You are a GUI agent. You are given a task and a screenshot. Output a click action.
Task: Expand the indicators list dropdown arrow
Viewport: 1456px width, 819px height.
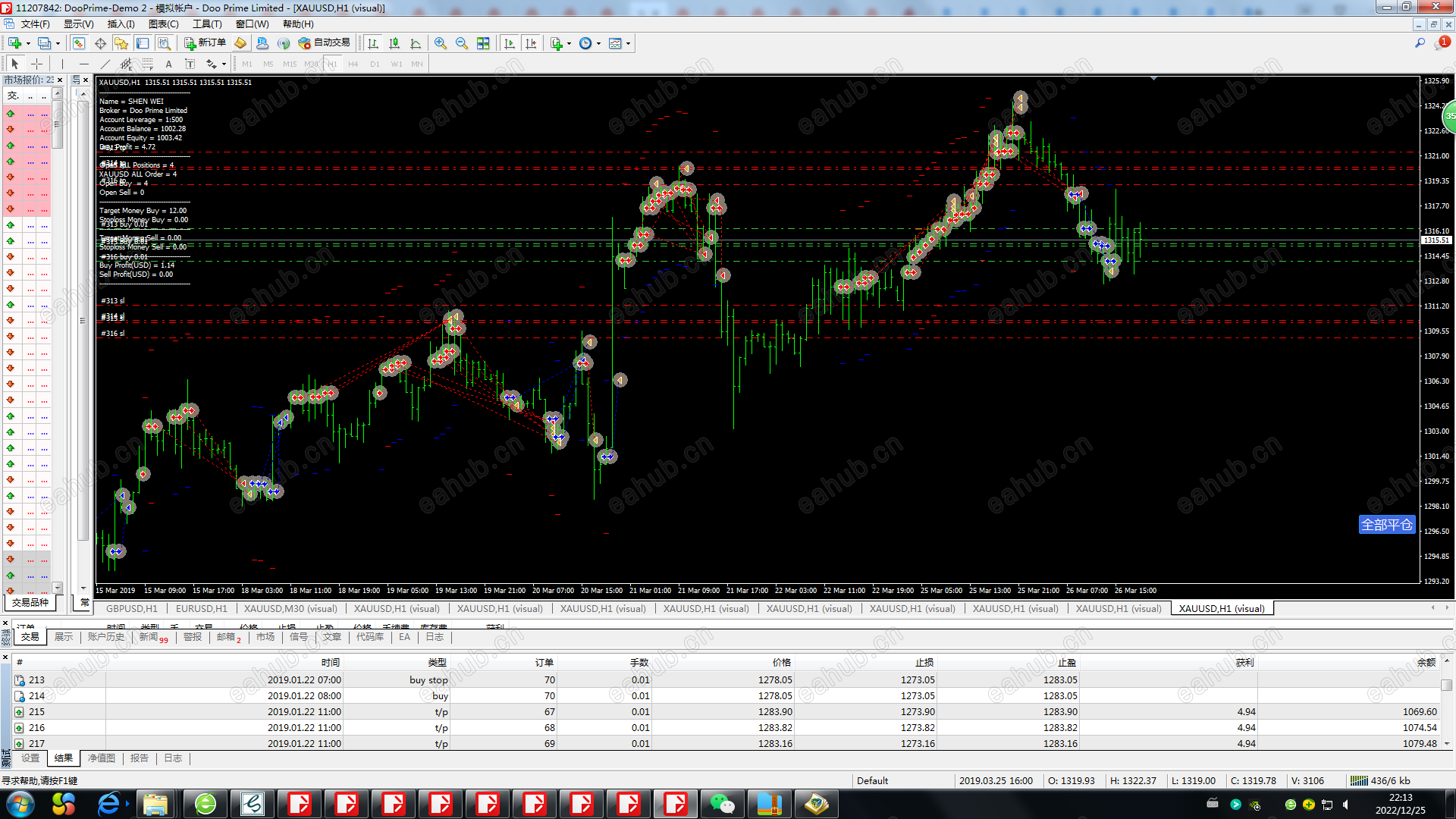(x=570, y=43)
